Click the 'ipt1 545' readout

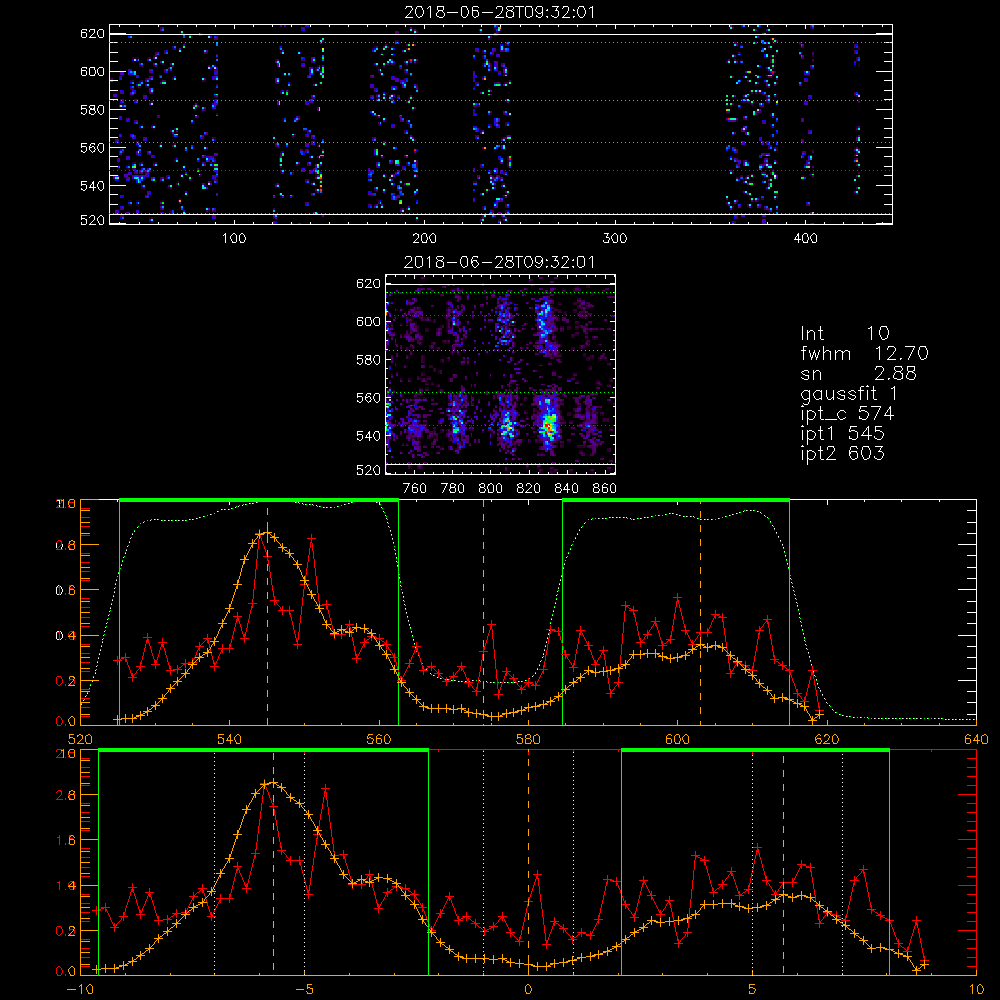click(842, 434)
